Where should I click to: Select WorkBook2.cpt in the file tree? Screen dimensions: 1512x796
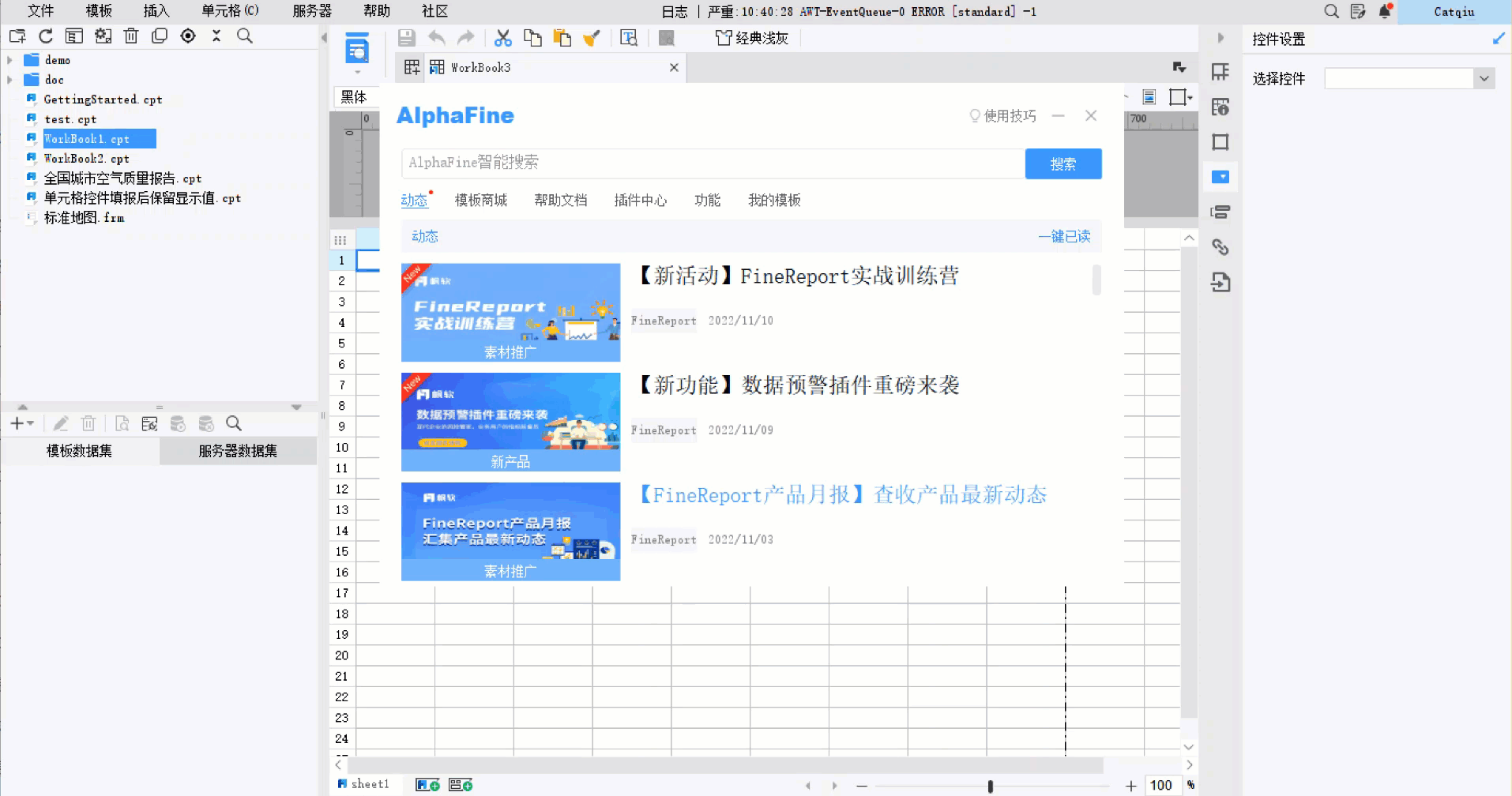coord(86,159)
